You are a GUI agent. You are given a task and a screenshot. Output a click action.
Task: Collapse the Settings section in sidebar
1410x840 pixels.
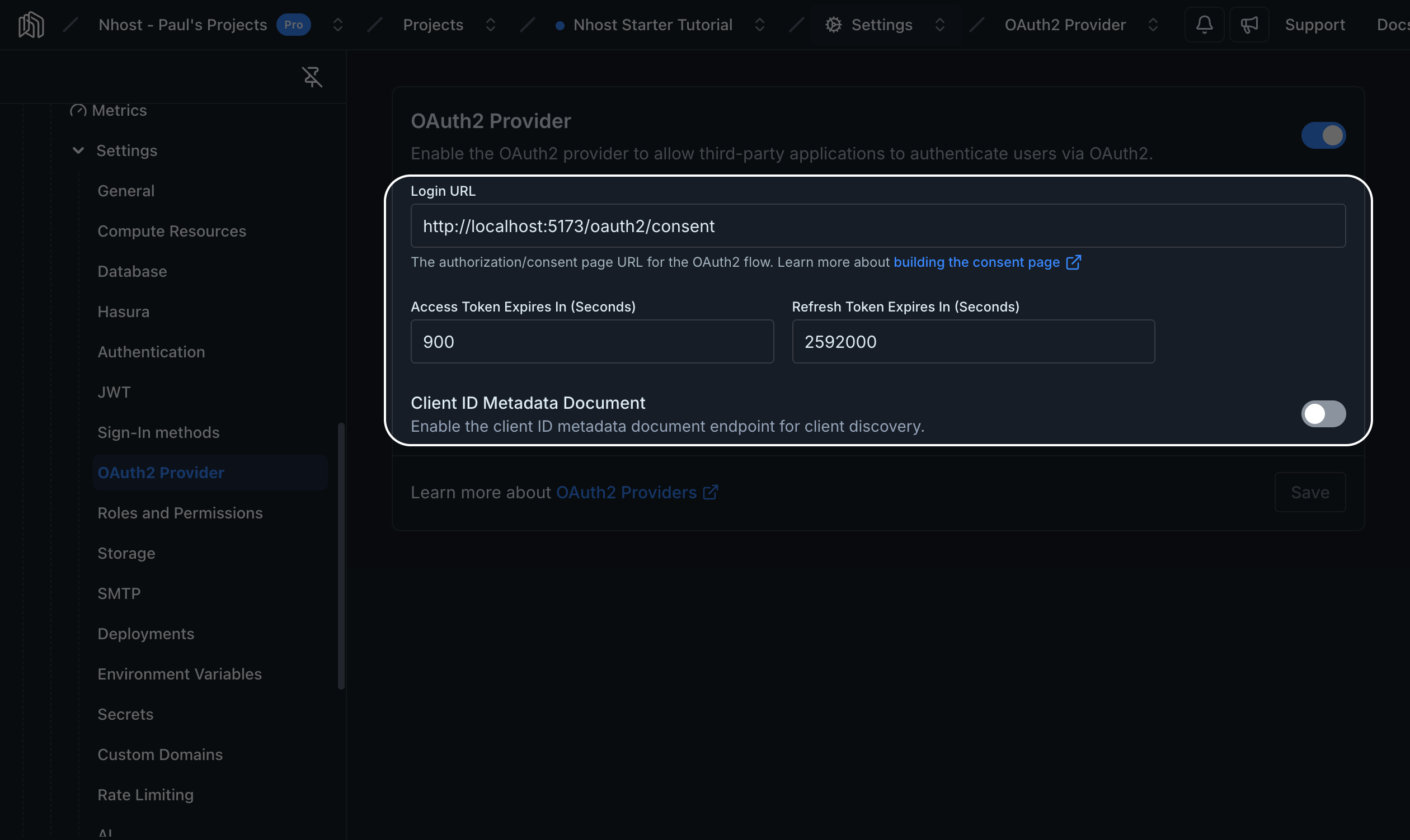click(78, 150)
